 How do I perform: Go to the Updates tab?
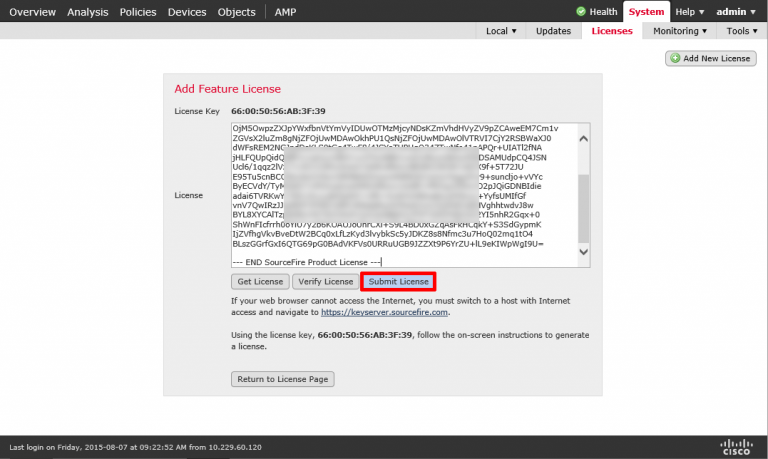click(x=553, y=31)
